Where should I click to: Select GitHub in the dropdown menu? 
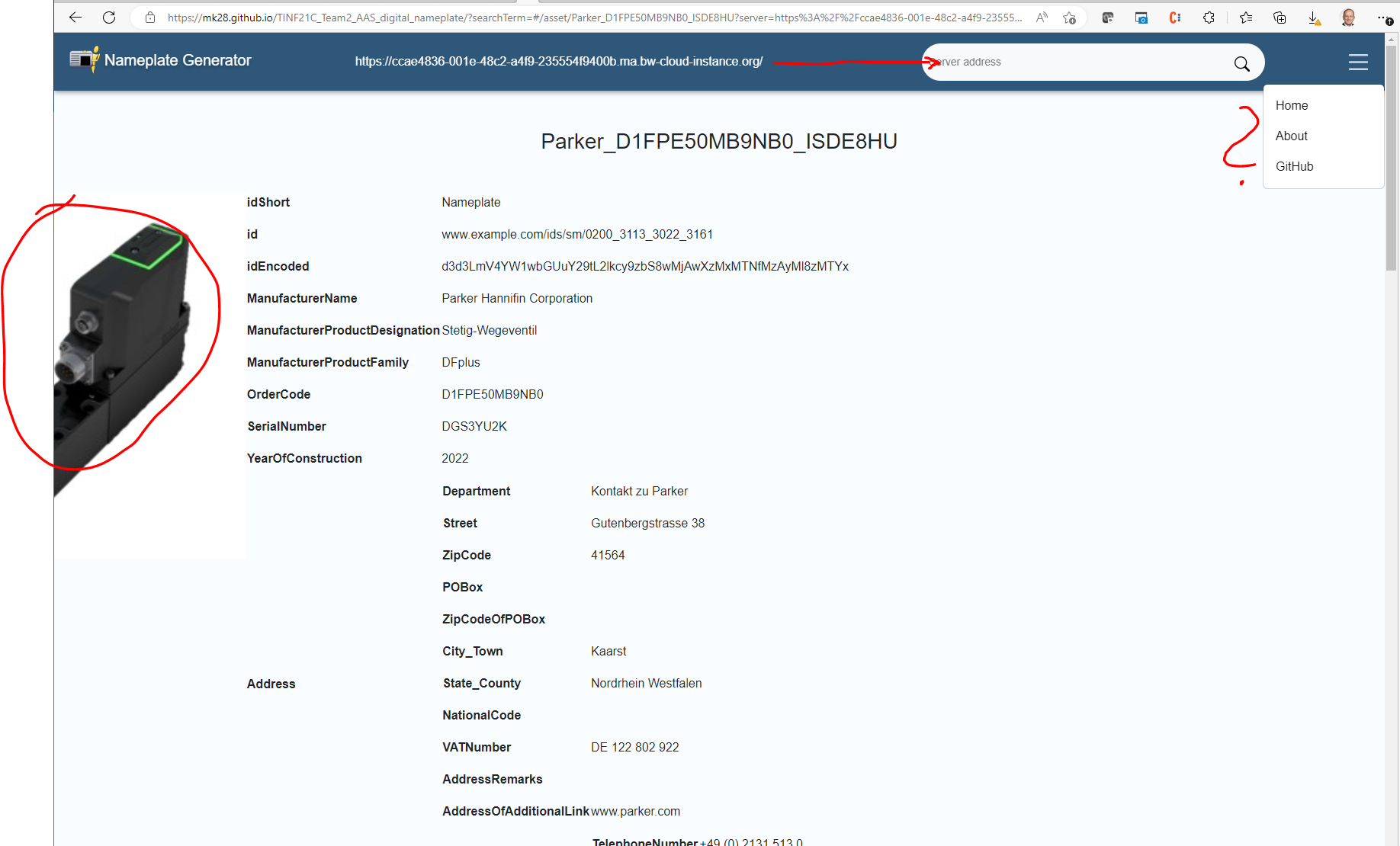tap(1294, 166)
